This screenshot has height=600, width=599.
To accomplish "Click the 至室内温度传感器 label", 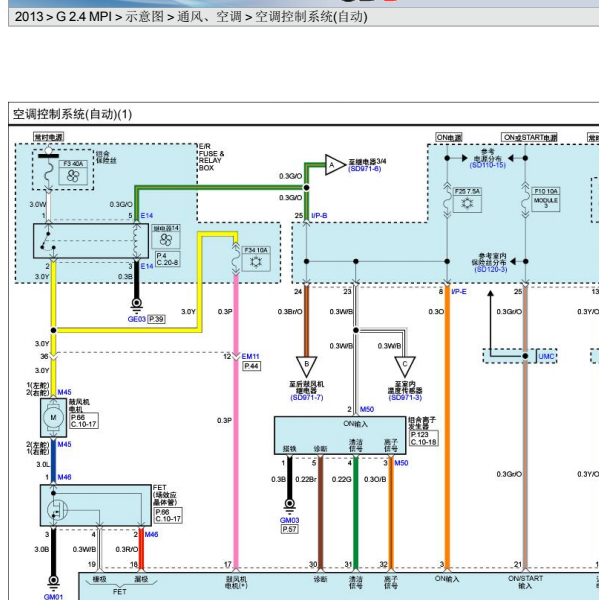I will click(x=405, y=387).
